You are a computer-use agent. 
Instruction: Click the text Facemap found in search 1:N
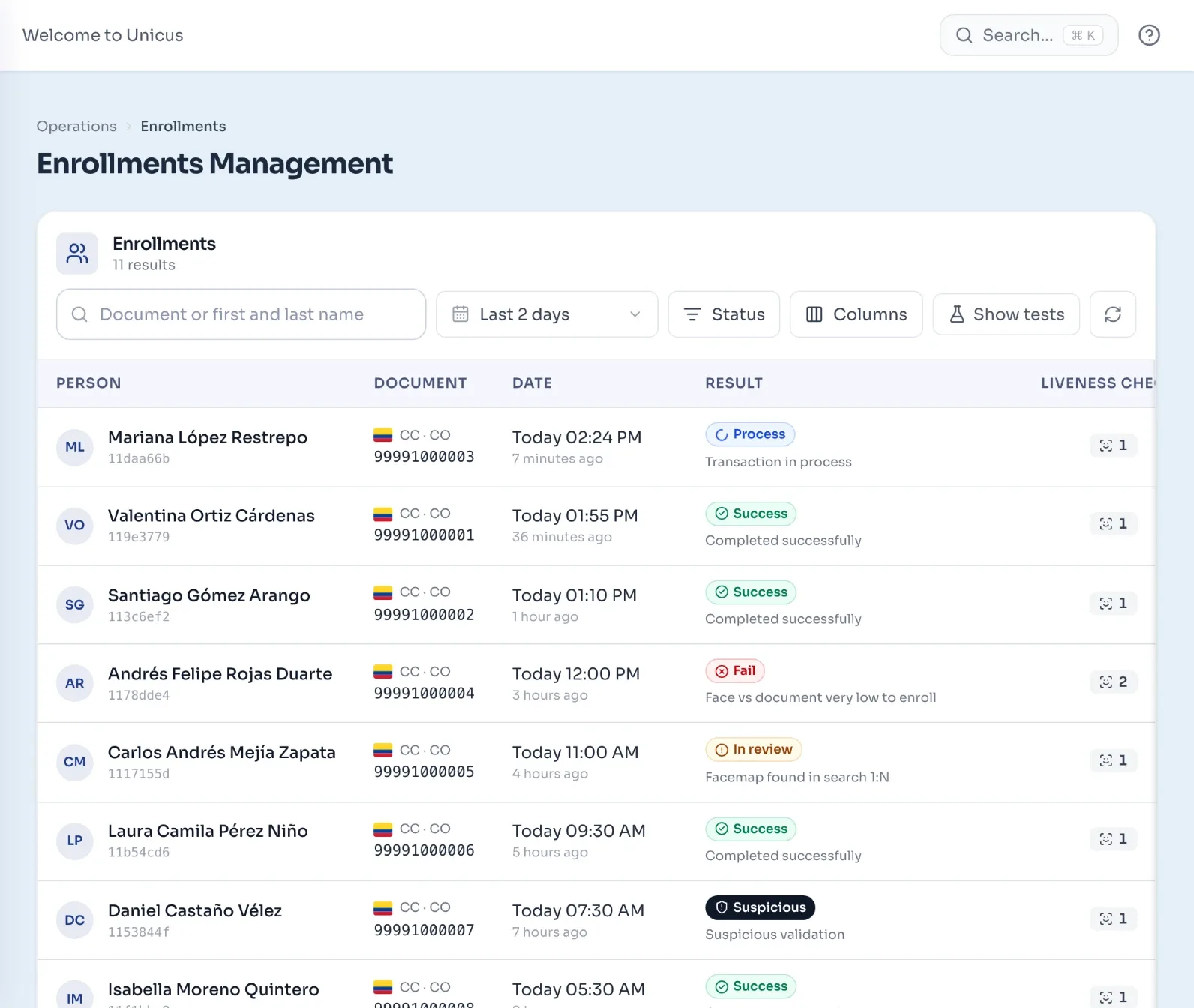[x=797, y=778]
